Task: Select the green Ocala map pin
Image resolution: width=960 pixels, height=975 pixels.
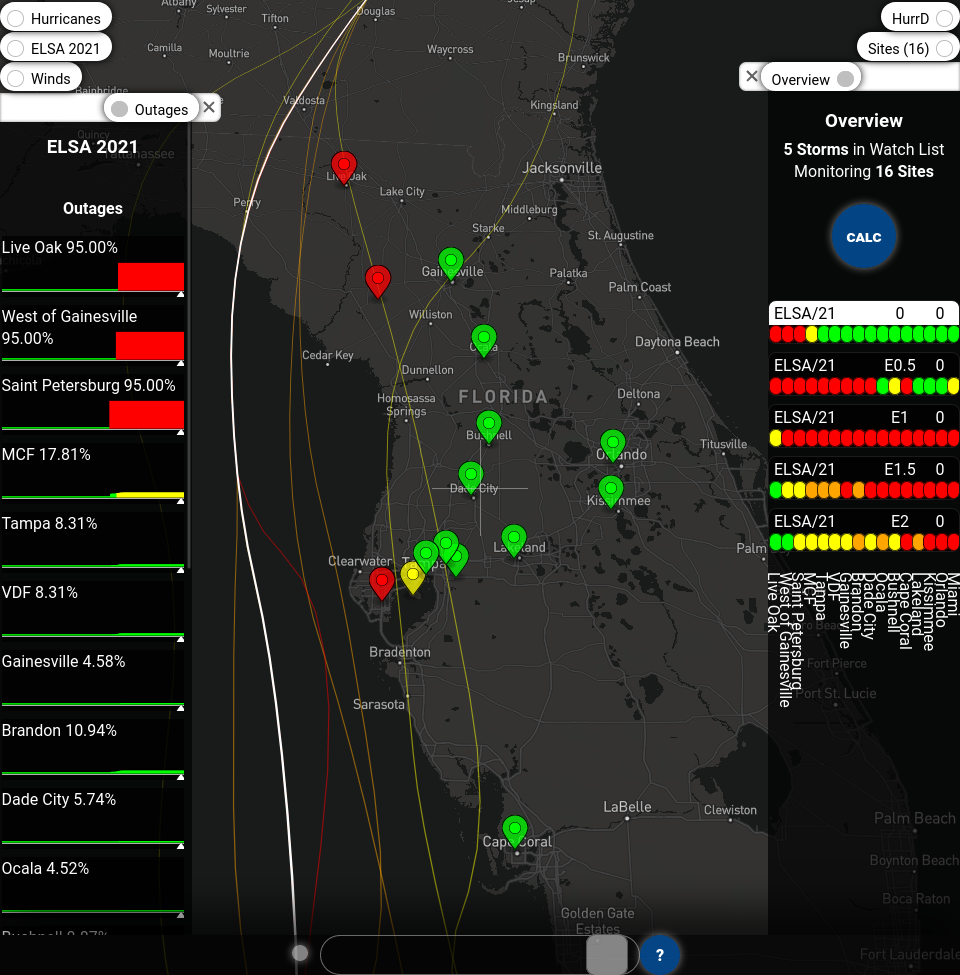Action: [x=484, y=340]
